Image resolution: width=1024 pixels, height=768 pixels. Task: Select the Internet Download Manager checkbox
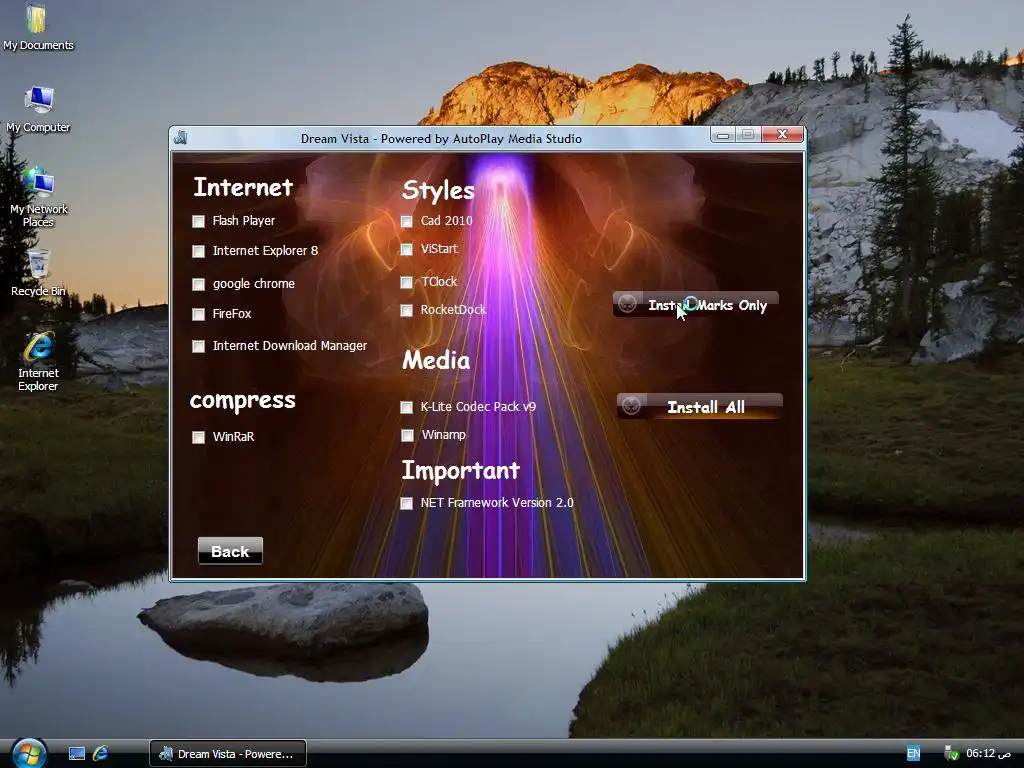coord(199,346)
